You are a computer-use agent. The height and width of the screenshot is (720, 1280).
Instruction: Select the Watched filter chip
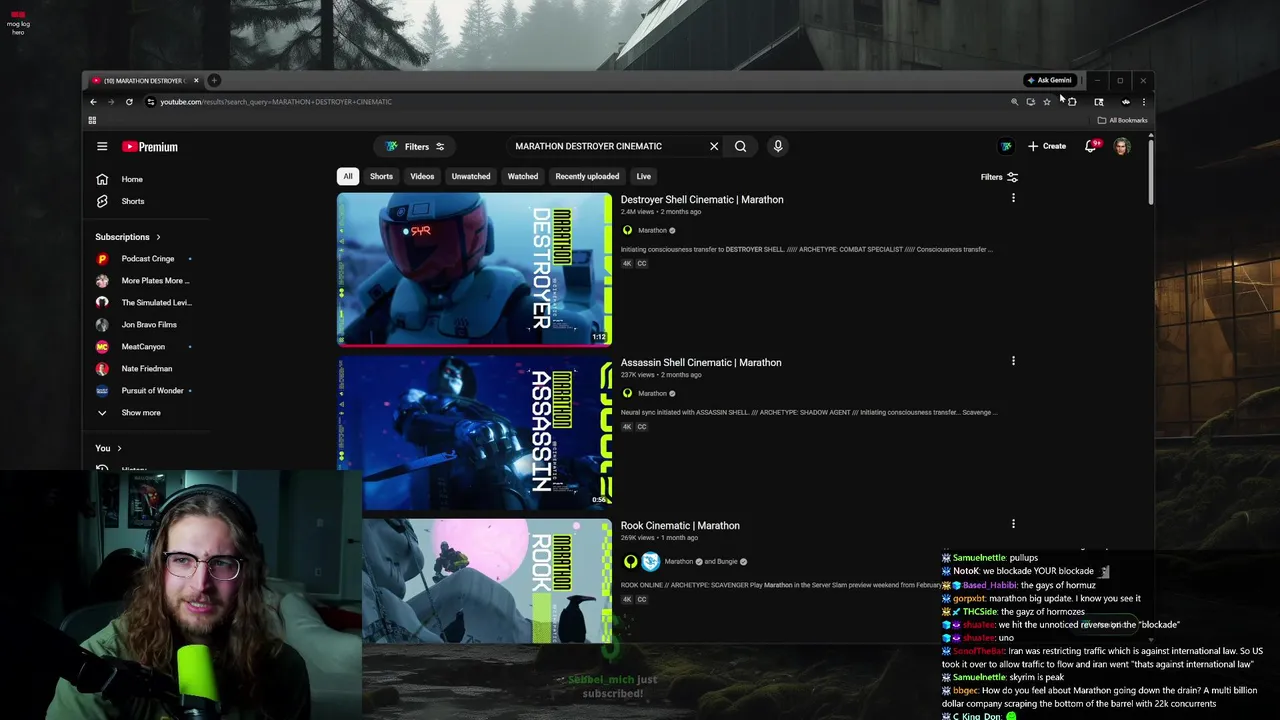[x=523, y=177]
